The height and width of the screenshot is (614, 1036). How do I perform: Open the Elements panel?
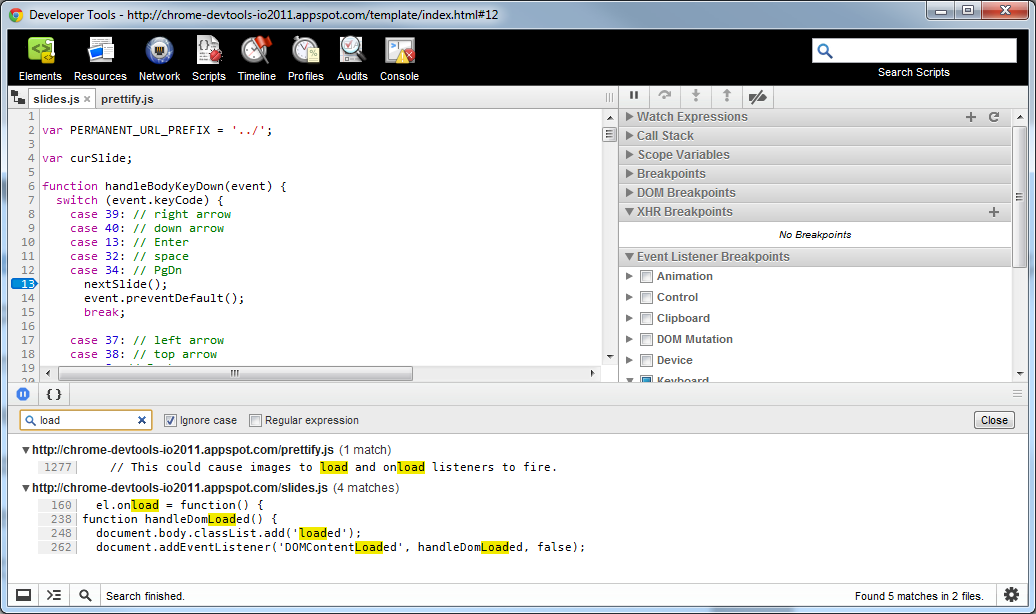40,59
